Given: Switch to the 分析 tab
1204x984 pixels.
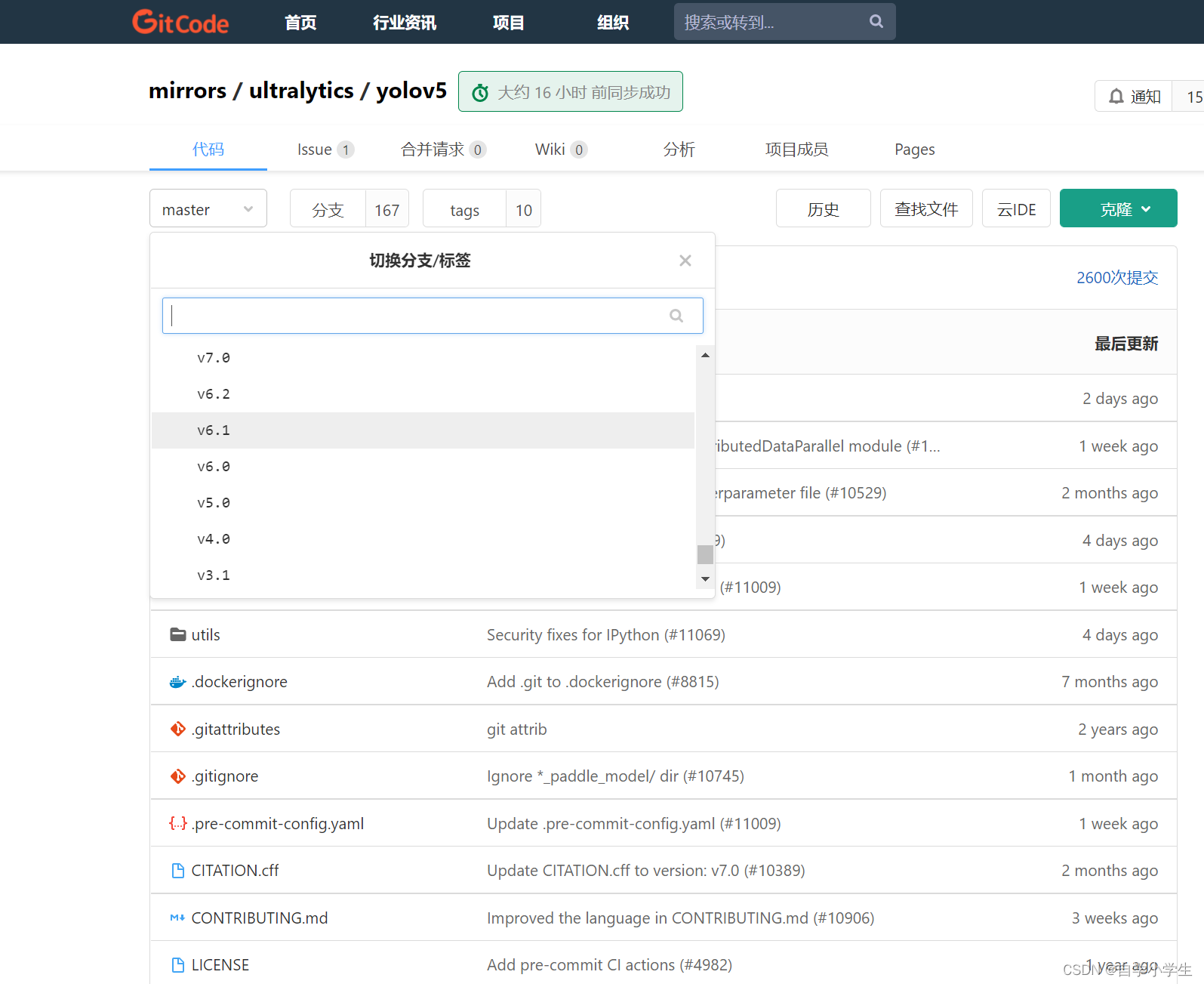Looking at the screenshot, I should [679, 150].
